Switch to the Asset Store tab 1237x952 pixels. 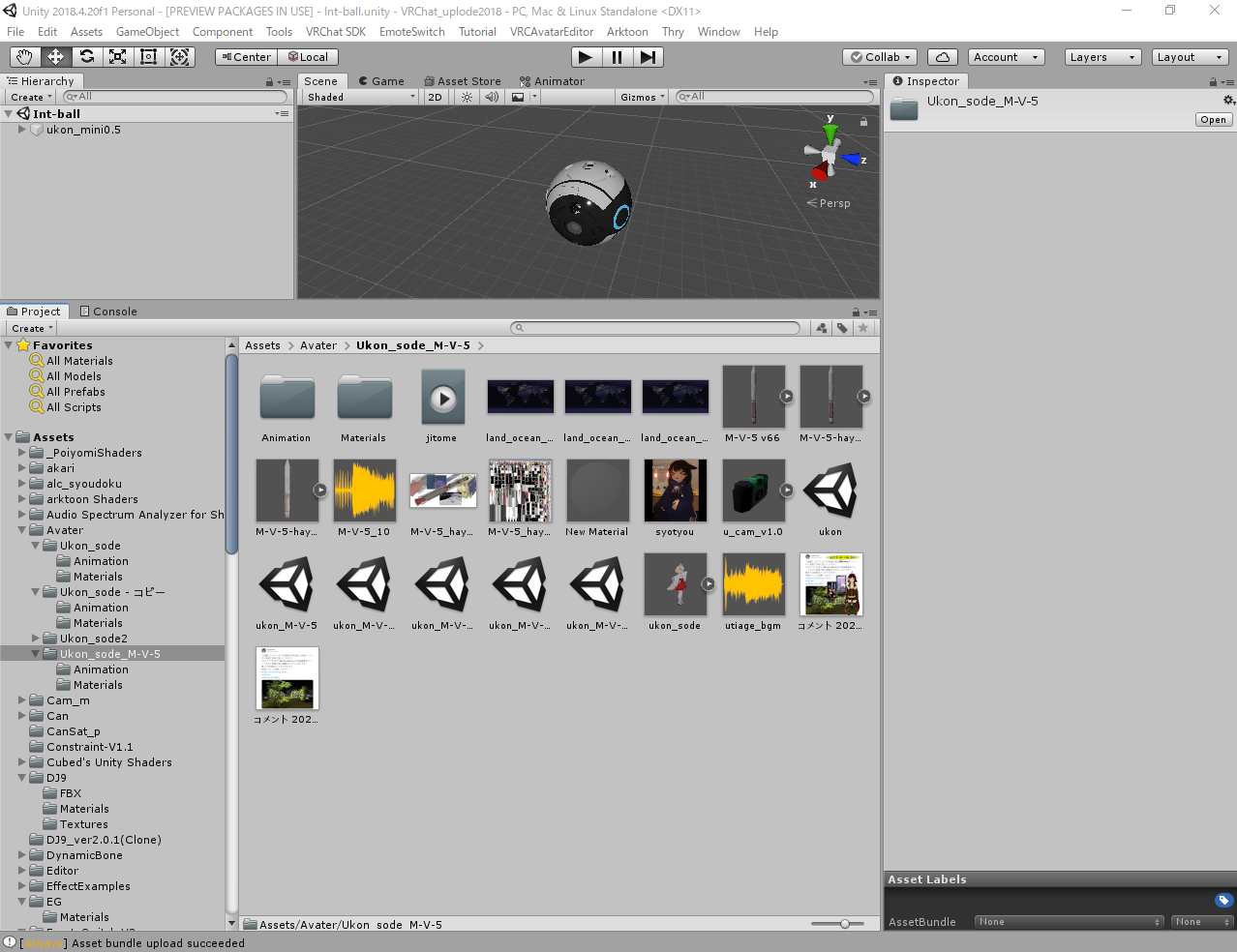(x=463, y=81)
